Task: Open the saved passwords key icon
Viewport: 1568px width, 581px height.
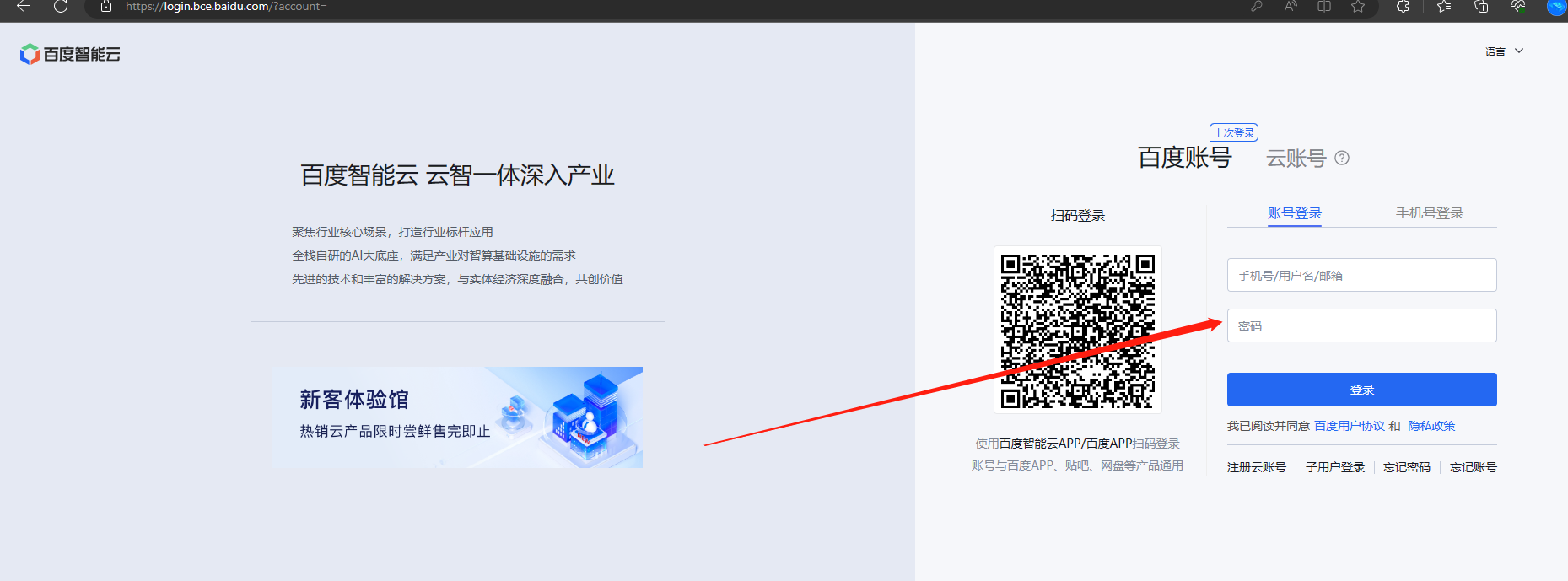Action: pyautogui.click(x=1257, y=6)
